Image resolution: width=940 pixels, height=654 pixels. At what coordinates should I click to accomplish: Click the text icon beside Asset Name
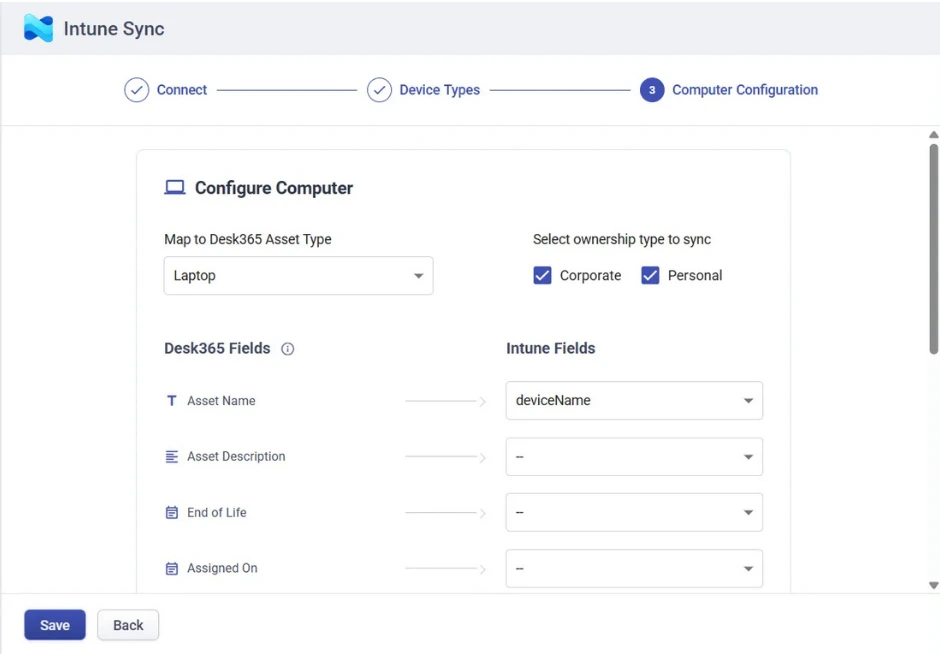(x=171, y=400)
